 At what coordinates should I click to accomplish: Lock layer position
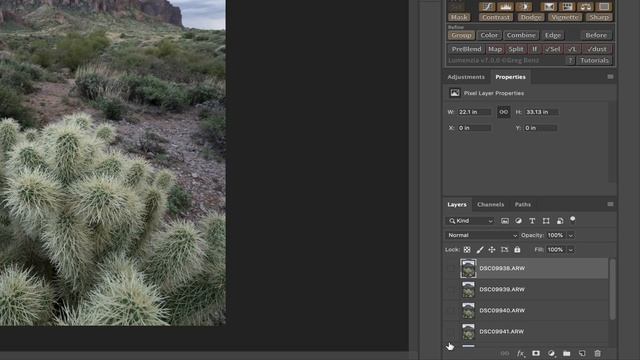(492, 250)
